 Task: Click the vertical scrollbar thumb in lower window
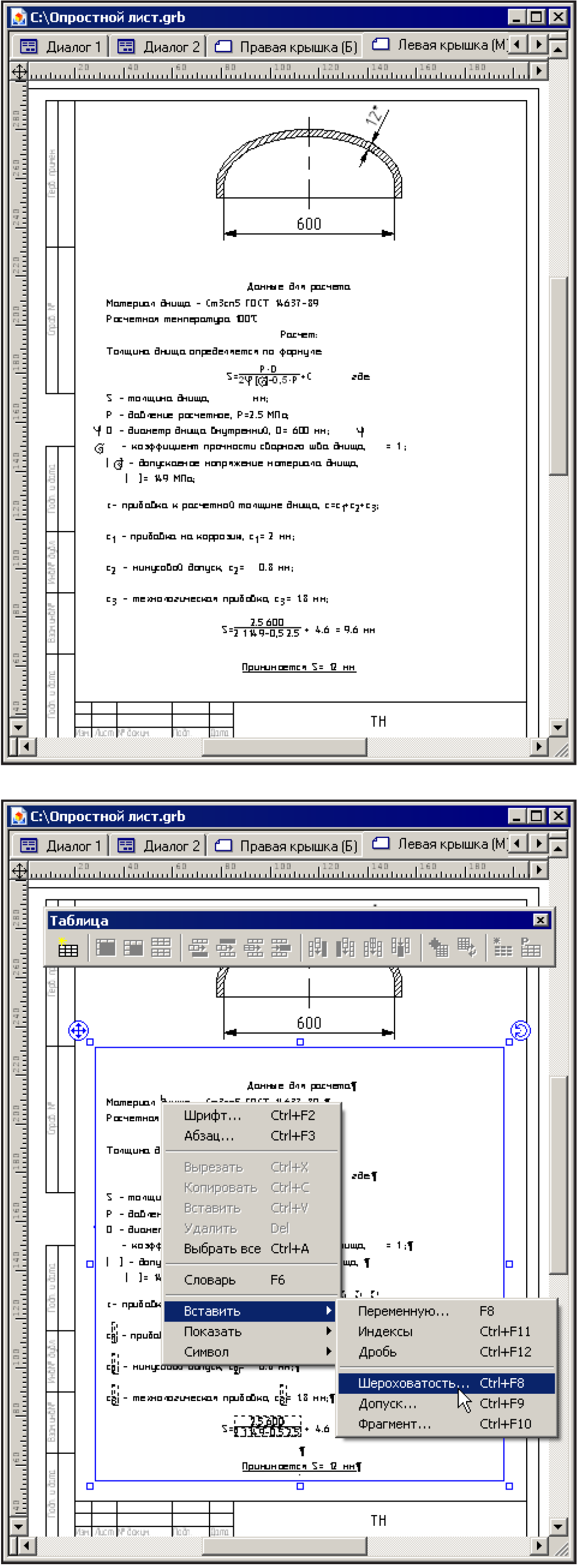[x=558, y=1174]
